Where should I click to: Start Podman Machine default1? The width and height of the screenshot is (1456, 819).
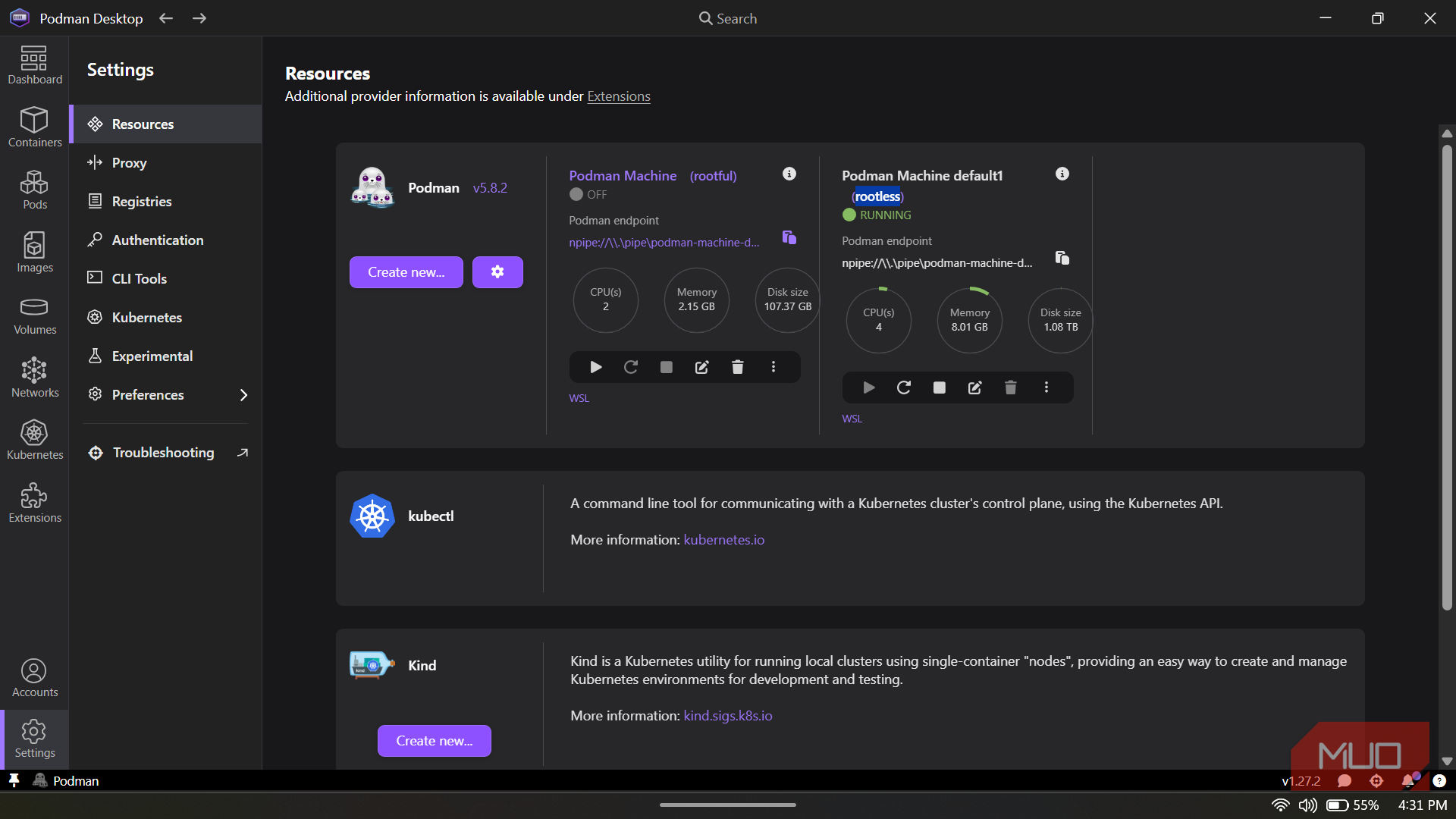tap(869, 388)
